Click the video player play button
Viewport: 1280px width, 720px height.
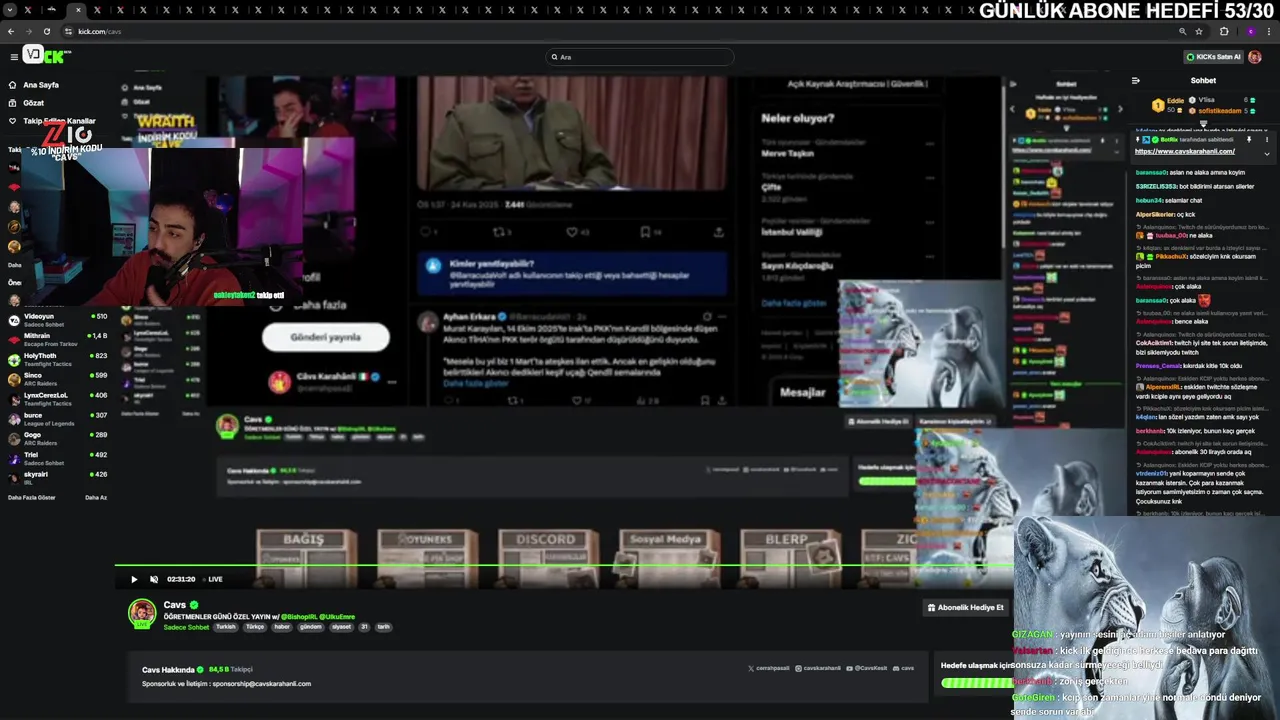coord(134,579)
